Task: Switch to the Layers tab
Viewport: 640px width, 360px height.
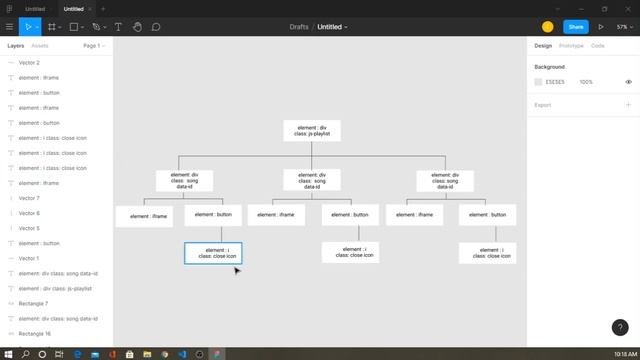Action: (x=16, y=46)
